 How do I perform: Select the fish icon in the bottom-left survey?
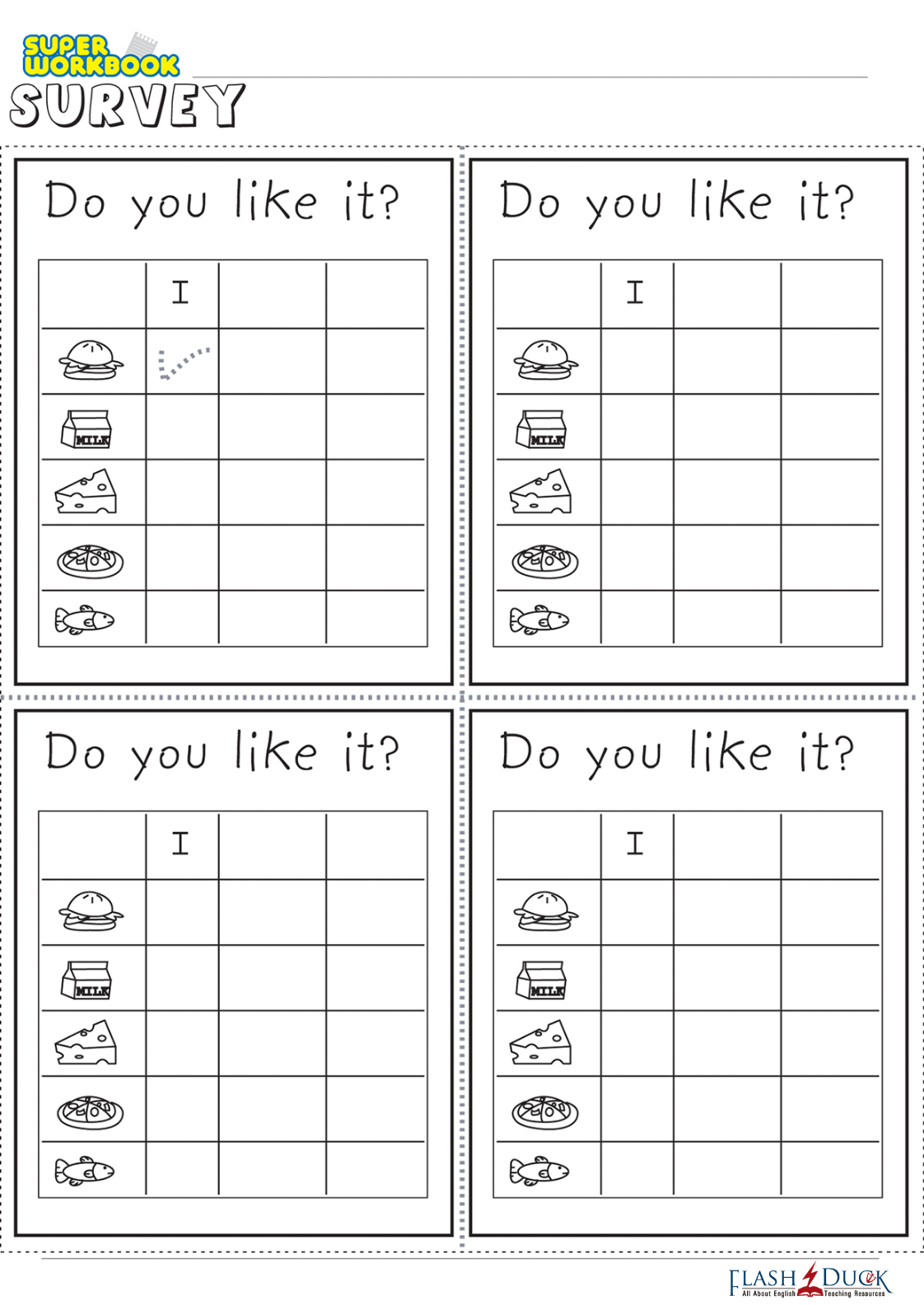click(x=84, y=1171)
